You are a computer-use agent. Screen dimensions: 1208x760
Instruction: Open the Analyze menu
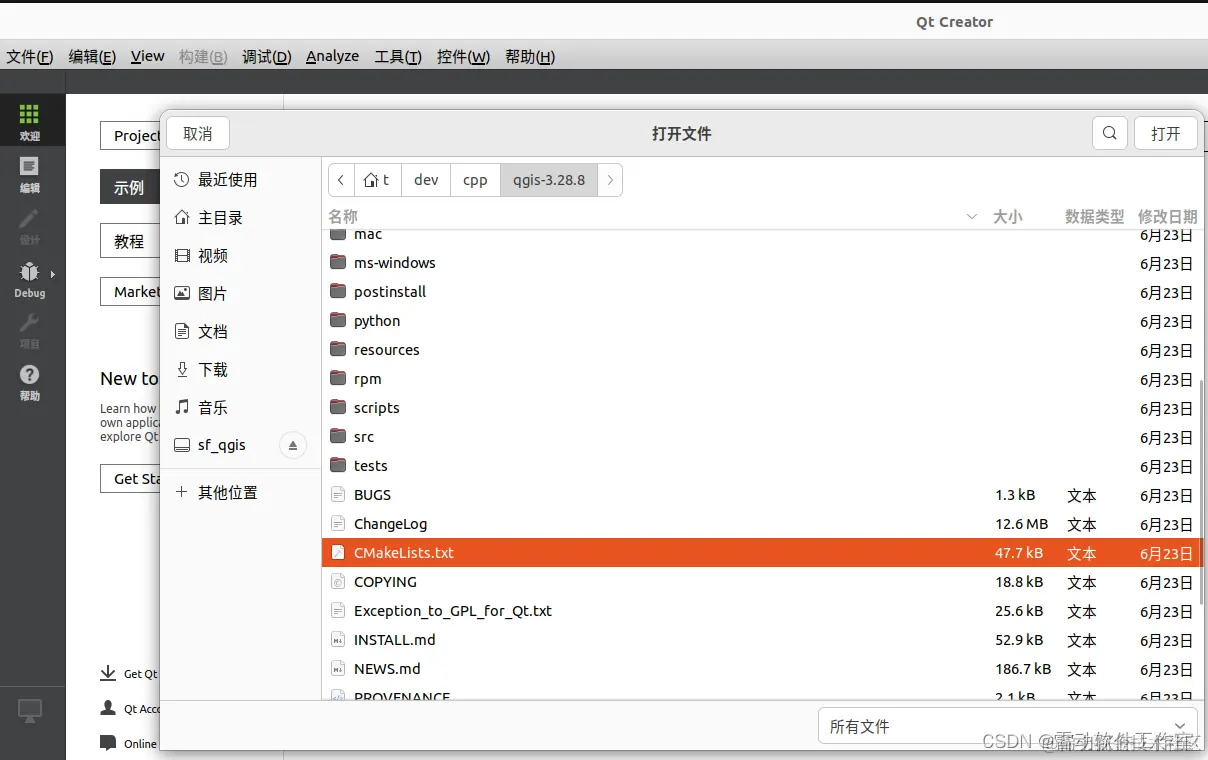(x=332, y=57)
